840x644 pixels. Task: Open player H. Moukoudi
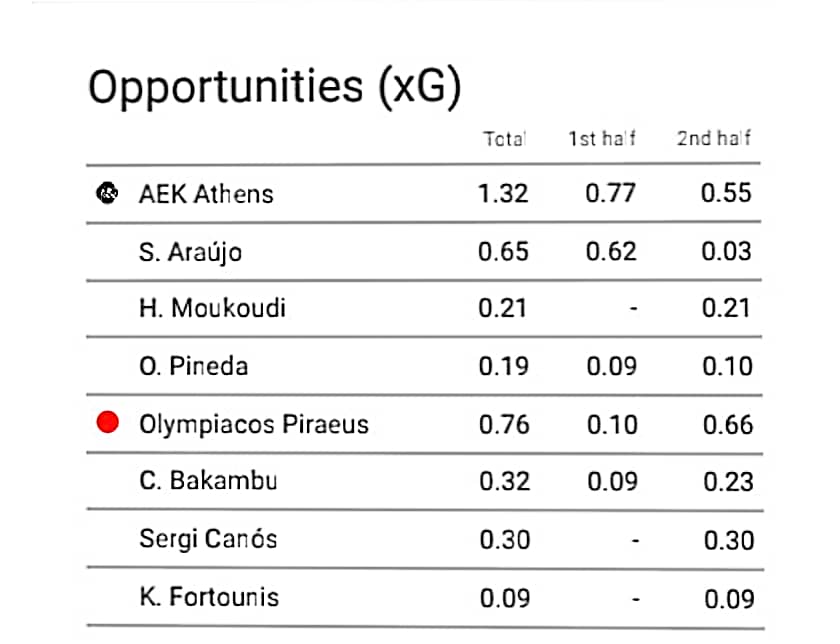click(212, 308)
